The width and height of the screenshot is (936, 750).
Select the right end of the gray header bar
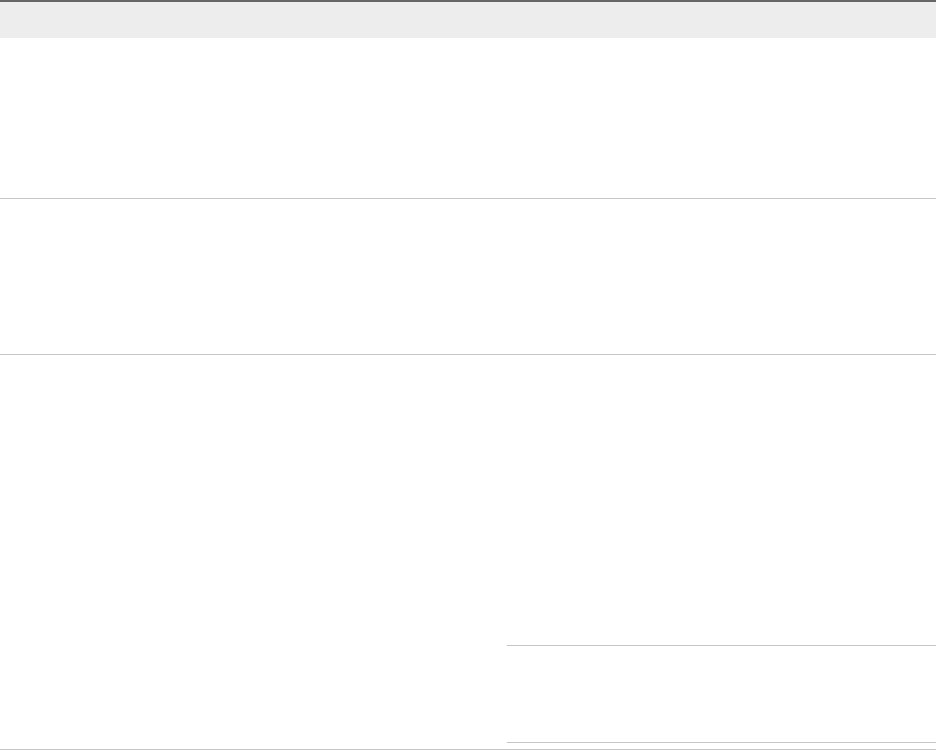[x=924, y=20]
